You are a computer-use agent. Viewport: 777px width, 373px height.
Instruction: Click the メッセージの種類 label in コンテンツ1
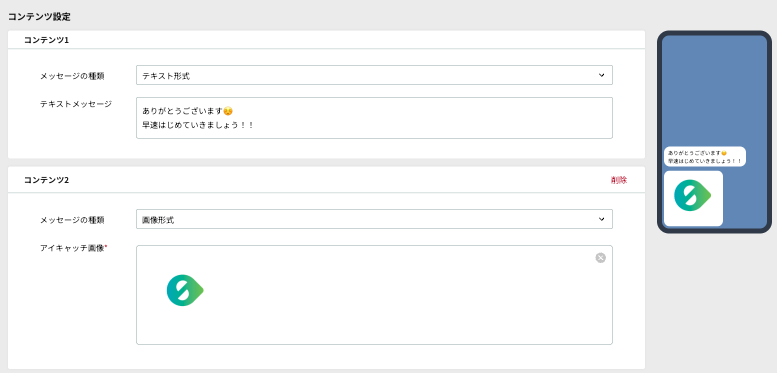pos(72,76)
